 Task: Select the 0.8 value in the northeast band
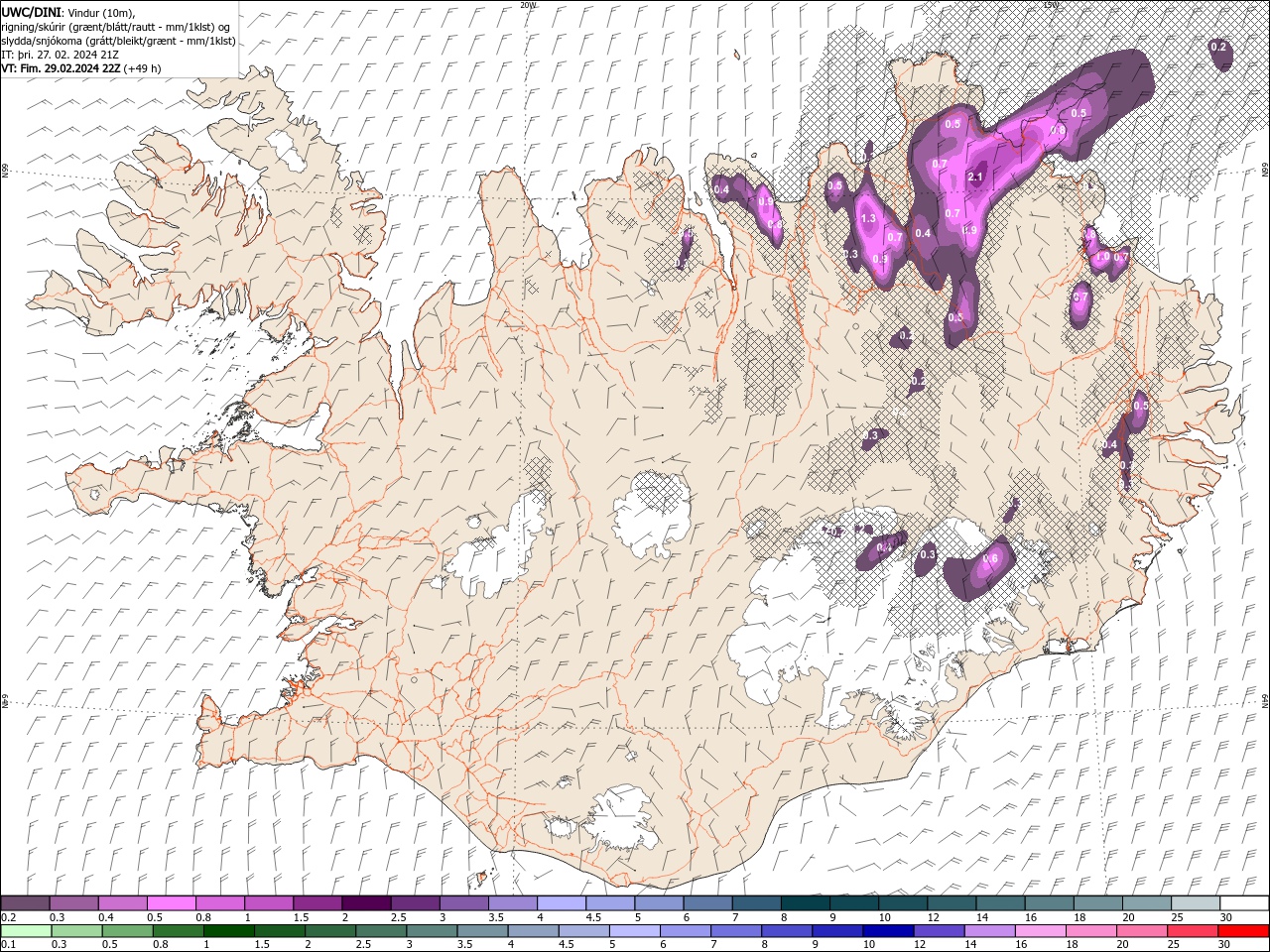coord(1058,131)
